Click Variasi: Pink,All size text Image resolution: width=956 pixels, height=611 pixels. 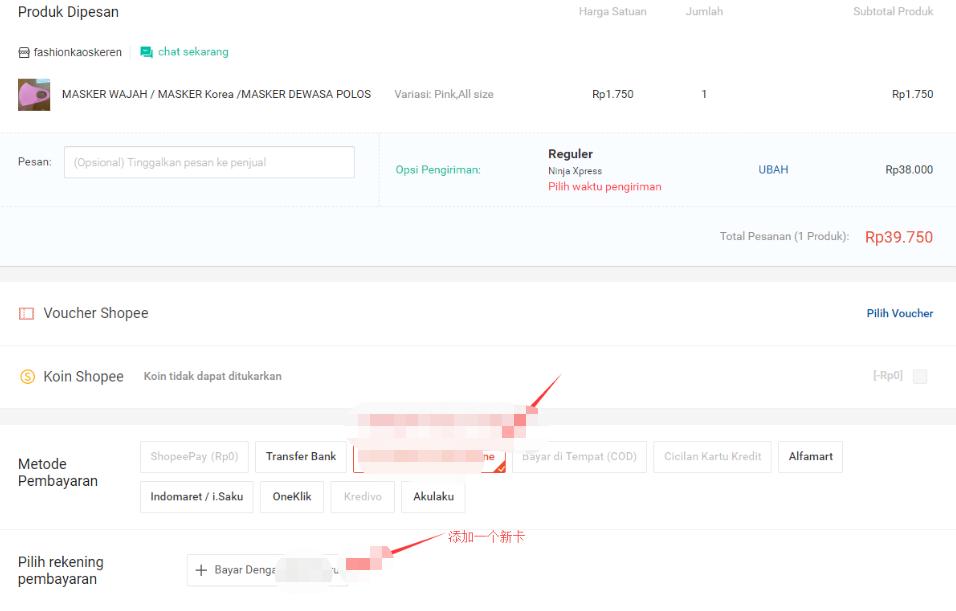pos(444,95)
